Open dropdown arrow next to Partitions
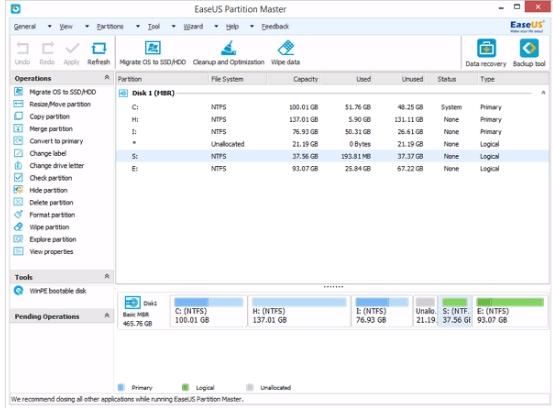Screen dimensions: 553x408 (138, 26)
